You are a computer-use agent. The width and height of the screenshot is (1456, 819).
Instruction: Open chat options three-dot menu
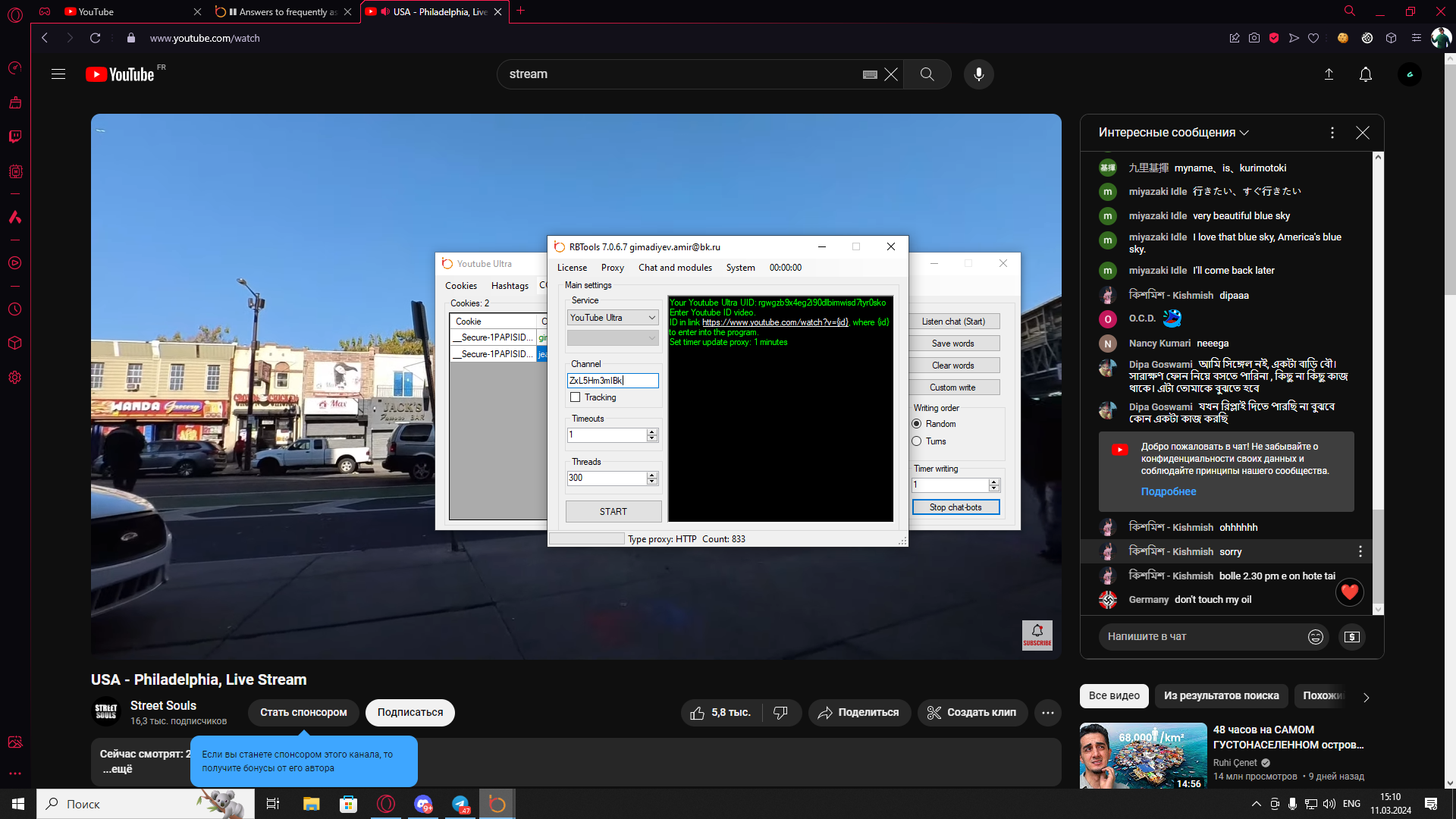(x=1332, y=133)
